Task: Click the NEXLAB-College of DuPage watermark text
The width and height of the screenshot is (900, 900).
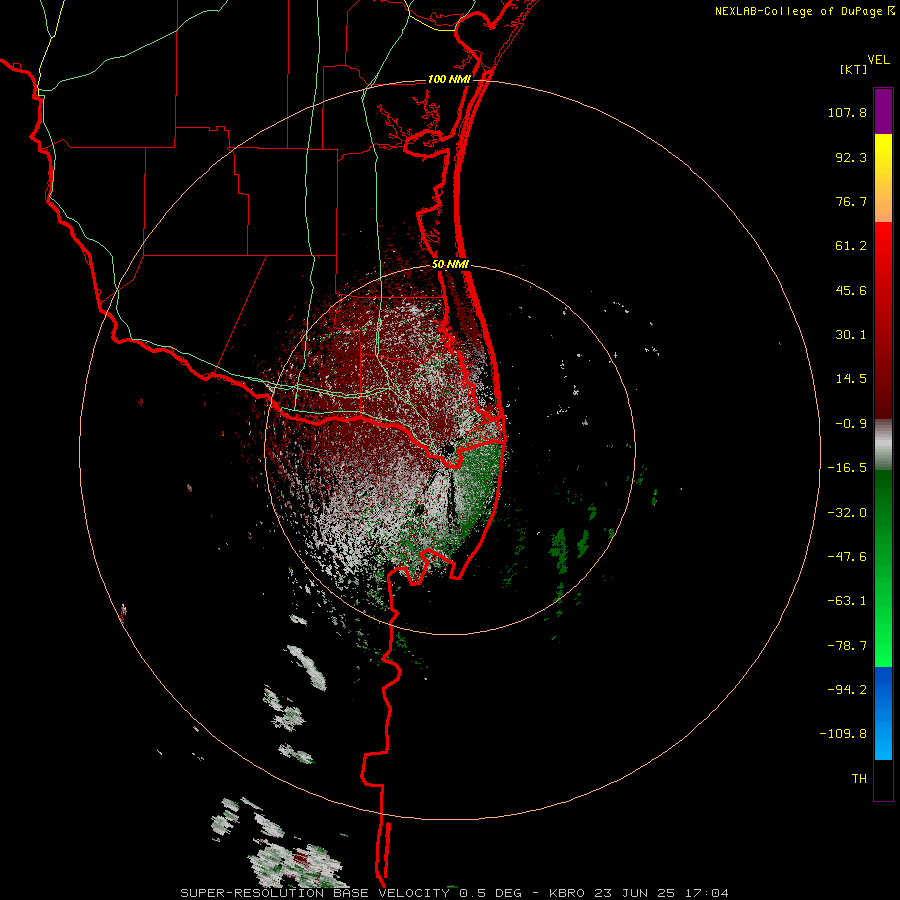Action: click(x=804, y=11)
